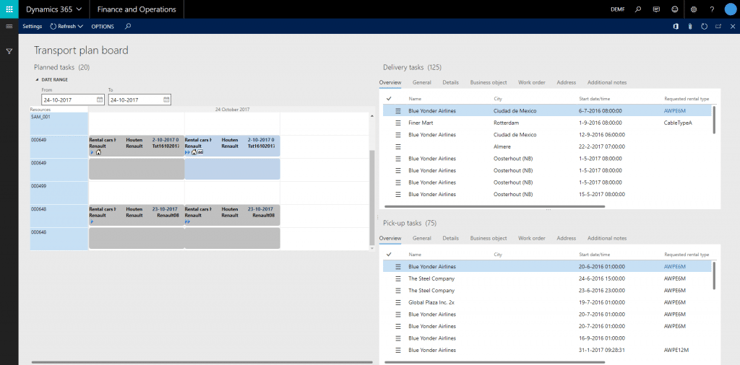Open the hamburger navigation pane icon
Image resolution: width=740 pixels, height=365 pixels.
[9, 26]
